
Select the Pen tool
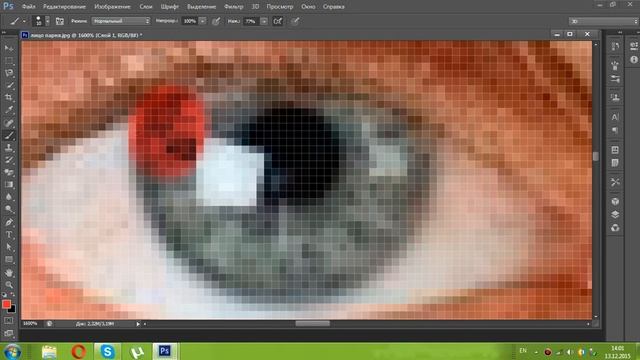pos(9,222)
